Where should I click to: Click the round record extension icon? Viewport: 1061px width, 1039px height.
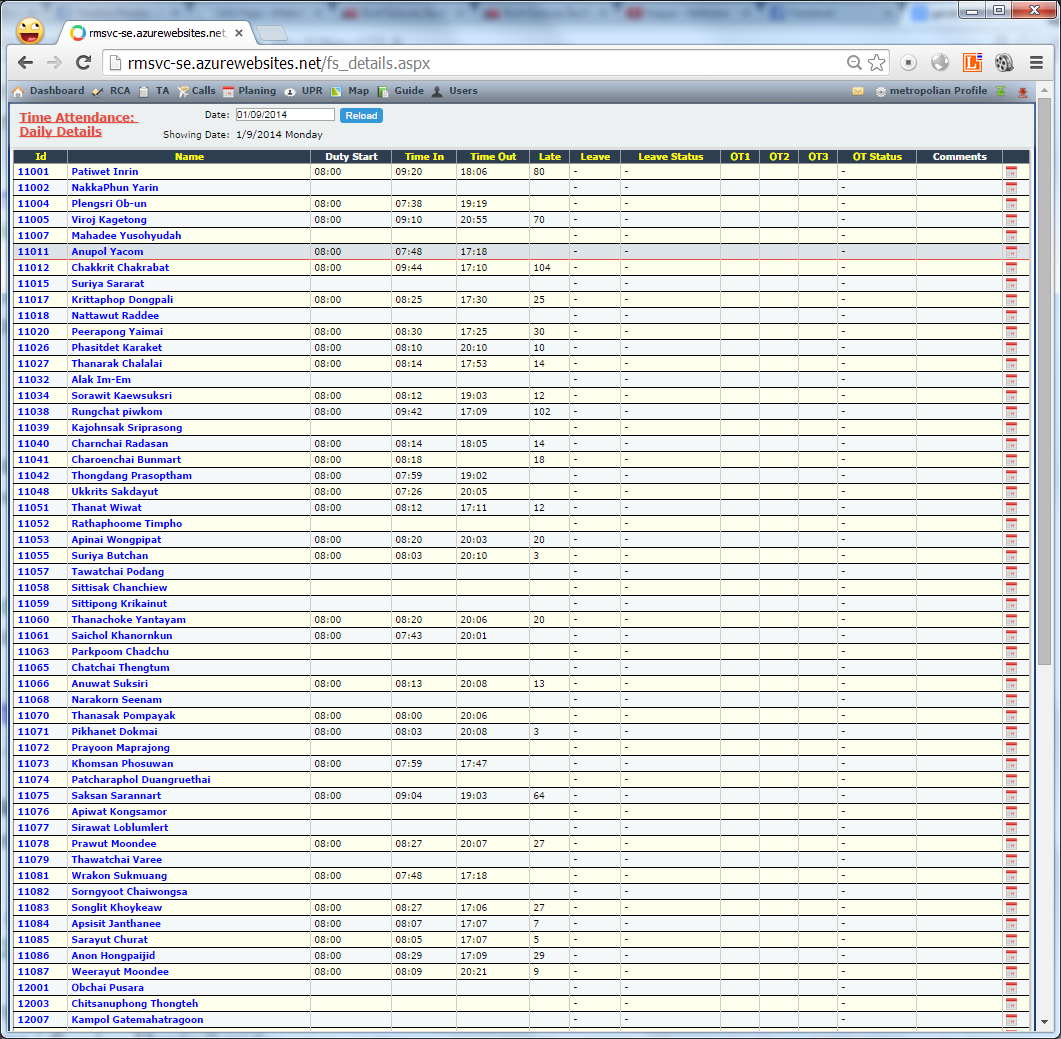click(x=909, y=63)
